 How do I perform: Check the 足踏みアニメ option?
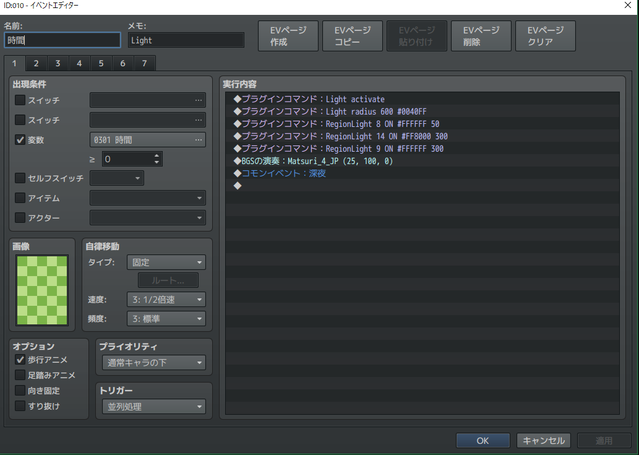click(x=20, y=375)
